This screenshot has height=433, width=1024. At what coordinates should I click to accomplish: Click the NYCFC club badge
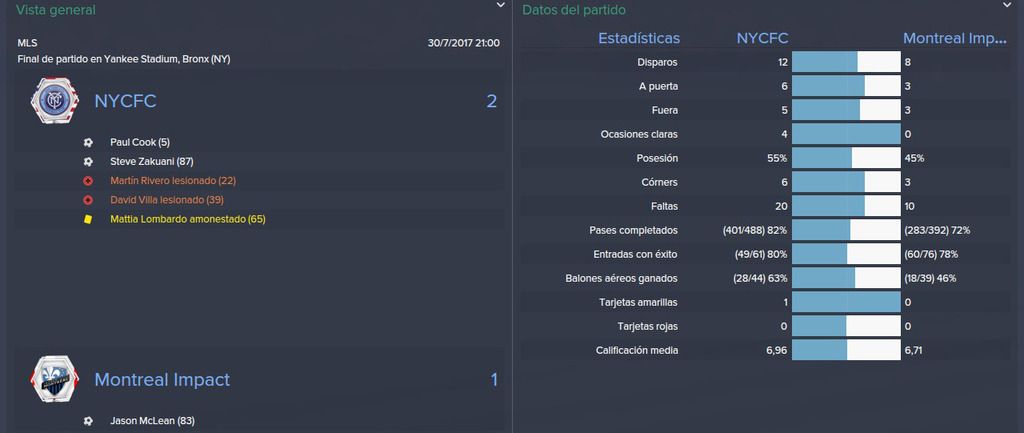[55, 101]
